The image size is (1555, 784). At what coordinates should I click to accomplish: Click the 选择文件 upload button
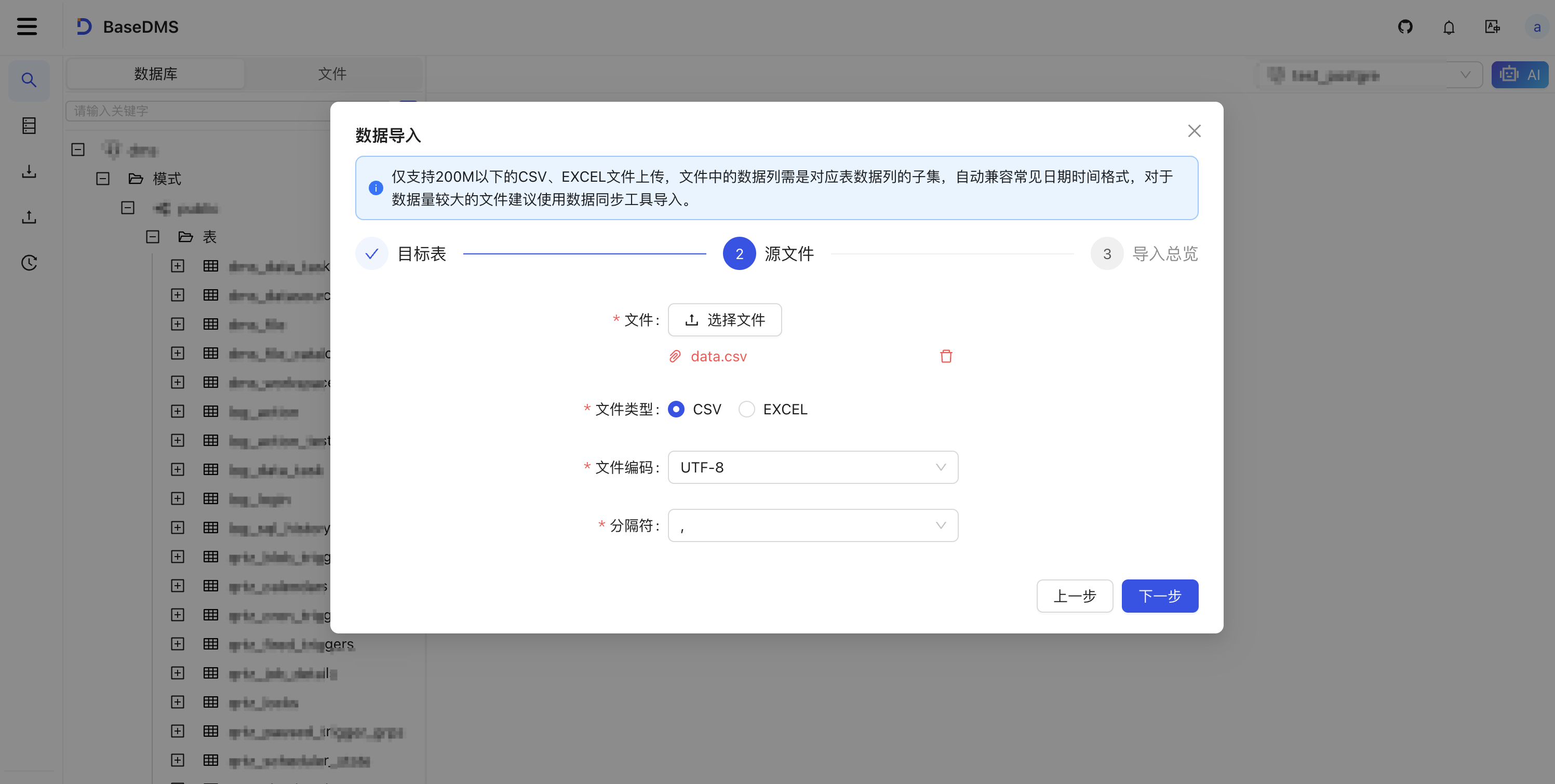(725, 320)
